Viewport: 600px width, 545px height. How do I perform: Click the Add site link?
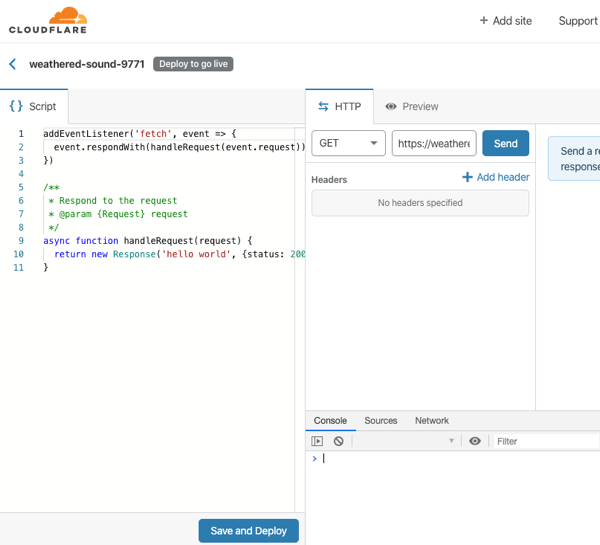click(x=505, y=21)
